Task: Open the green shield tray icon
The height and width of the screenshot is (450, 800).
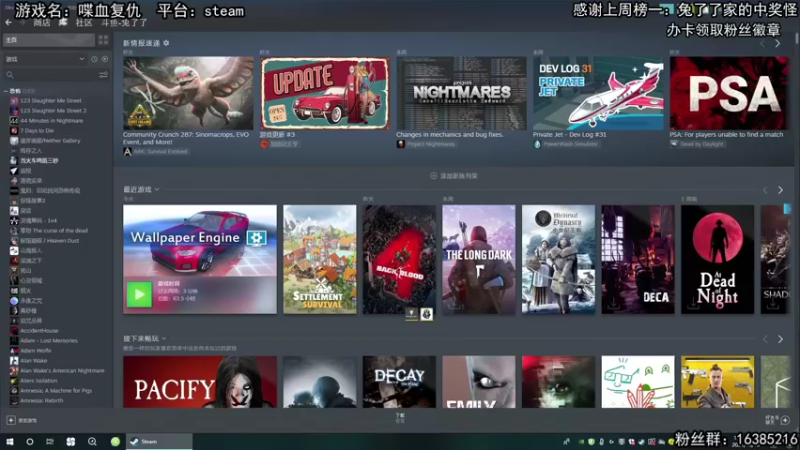Action: (x=591, y=442)
